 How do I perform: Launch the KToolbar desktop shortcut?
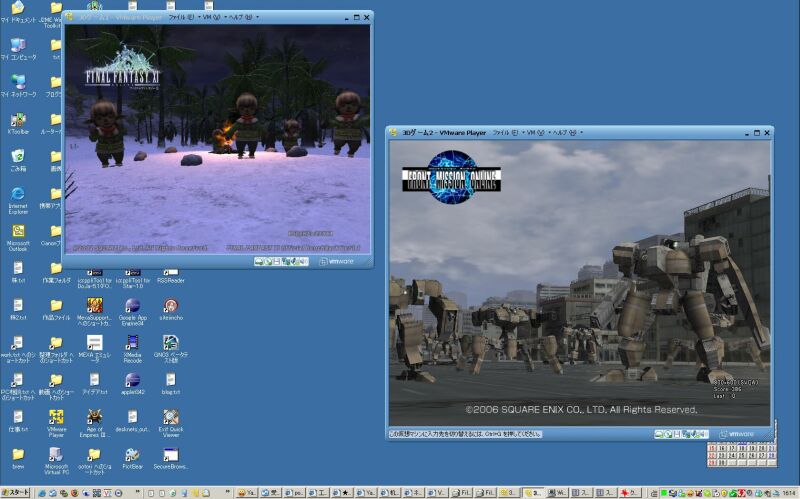pos(18,123)
